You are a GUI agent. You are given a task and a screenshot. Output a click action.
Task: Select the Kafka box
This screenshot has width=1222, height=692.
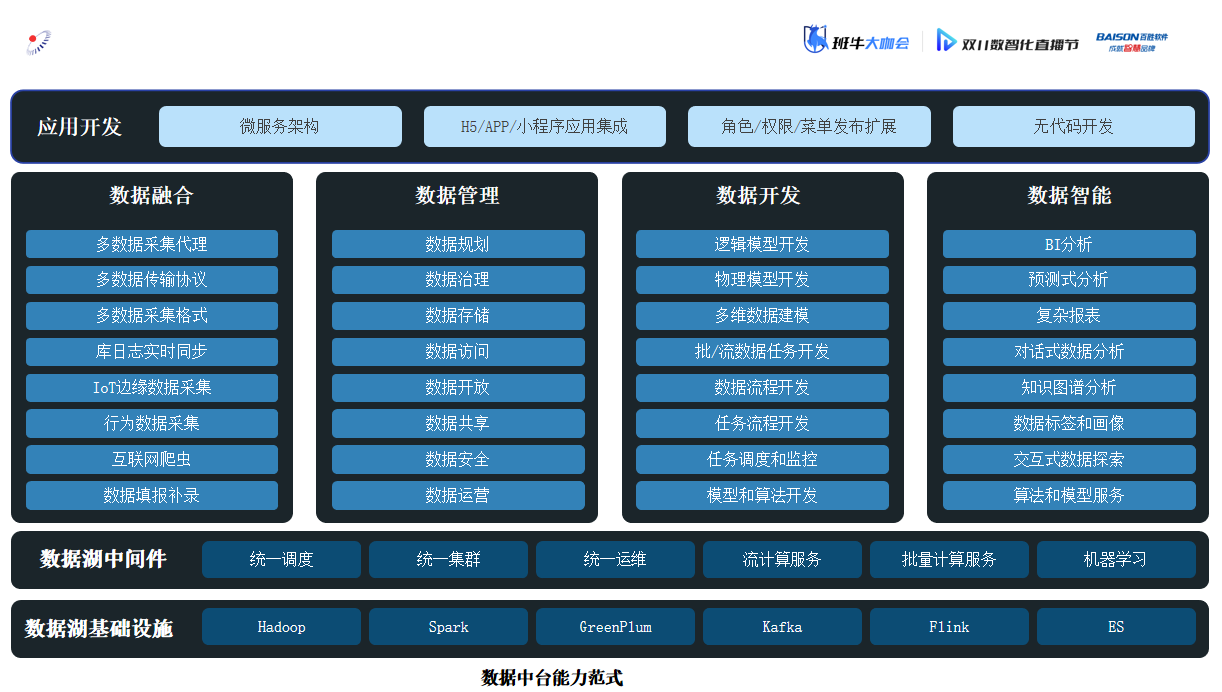(x=782, y=627)
